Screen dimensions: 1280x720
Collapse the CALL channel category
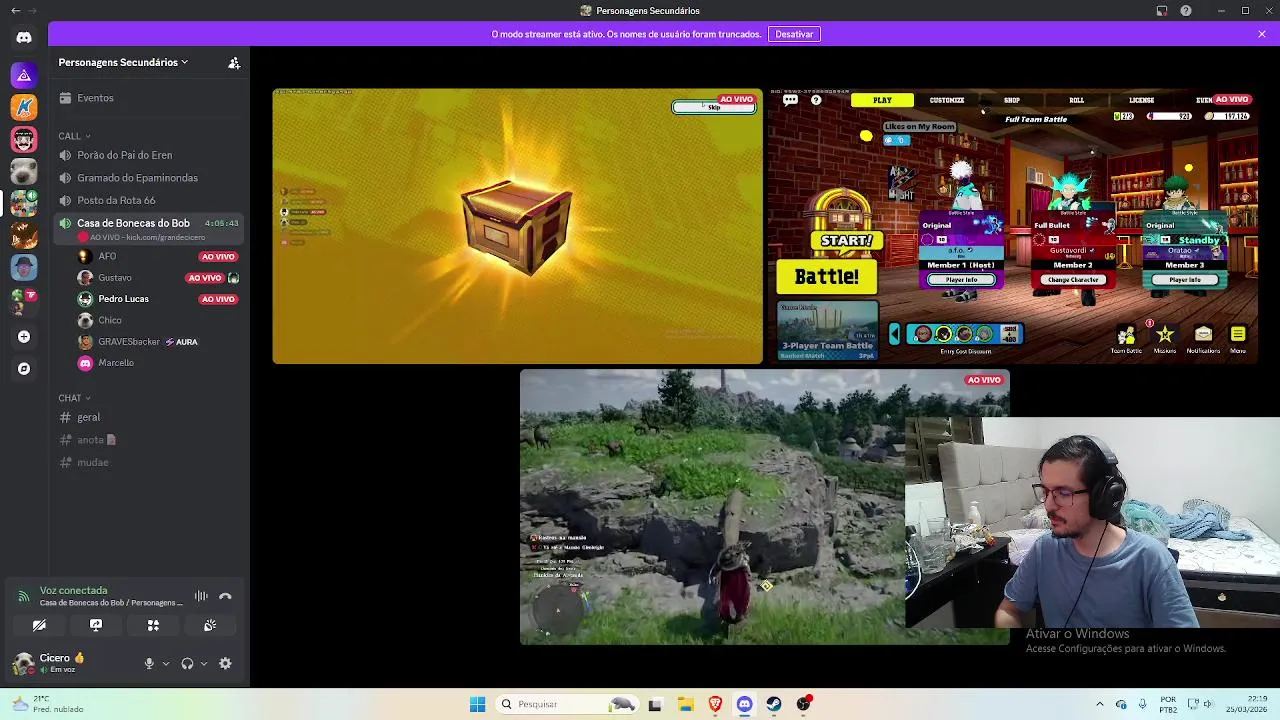tap(74, 136)
